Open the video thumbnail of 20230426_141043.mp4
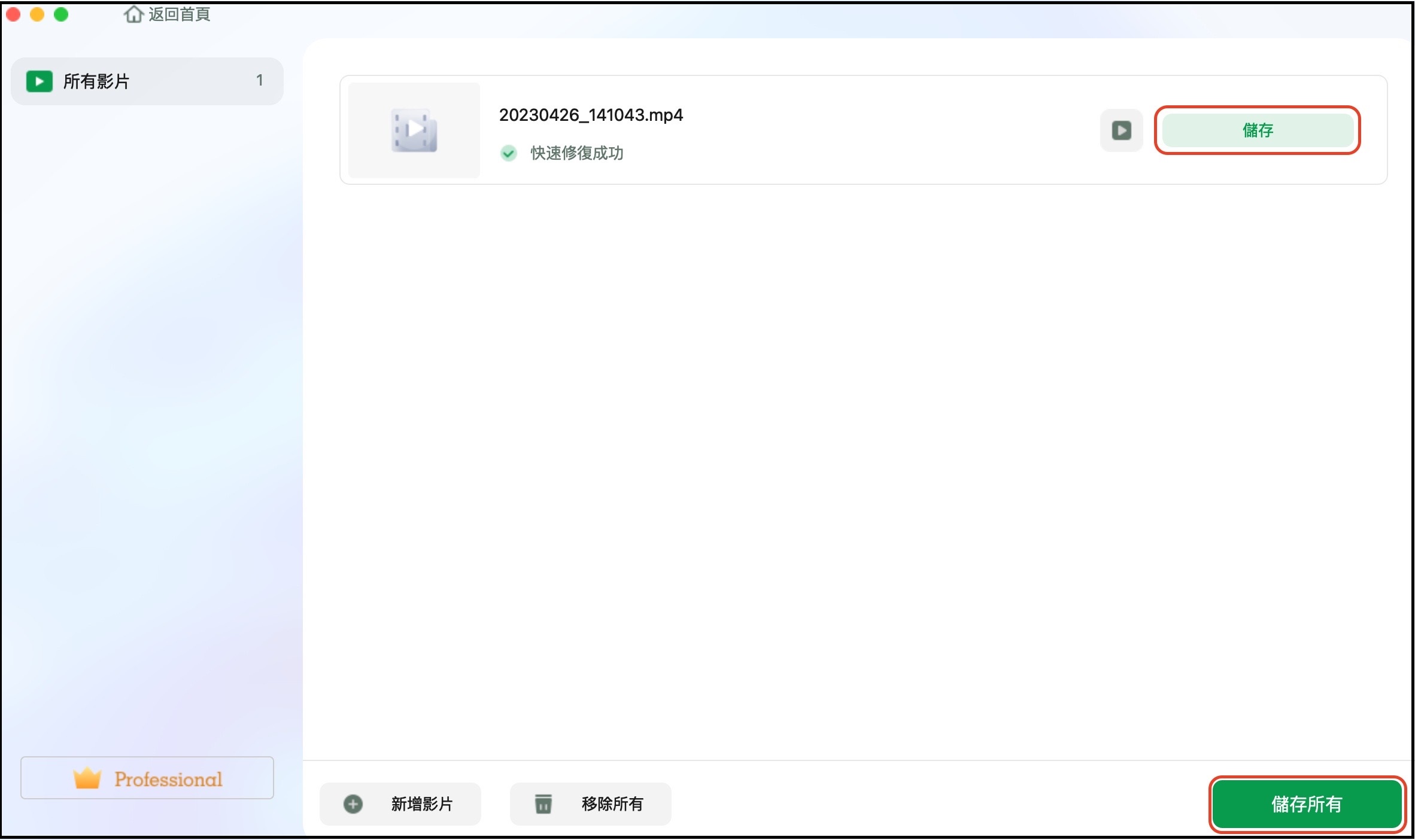The image size is (1415, 840). (x=414, y=130)
